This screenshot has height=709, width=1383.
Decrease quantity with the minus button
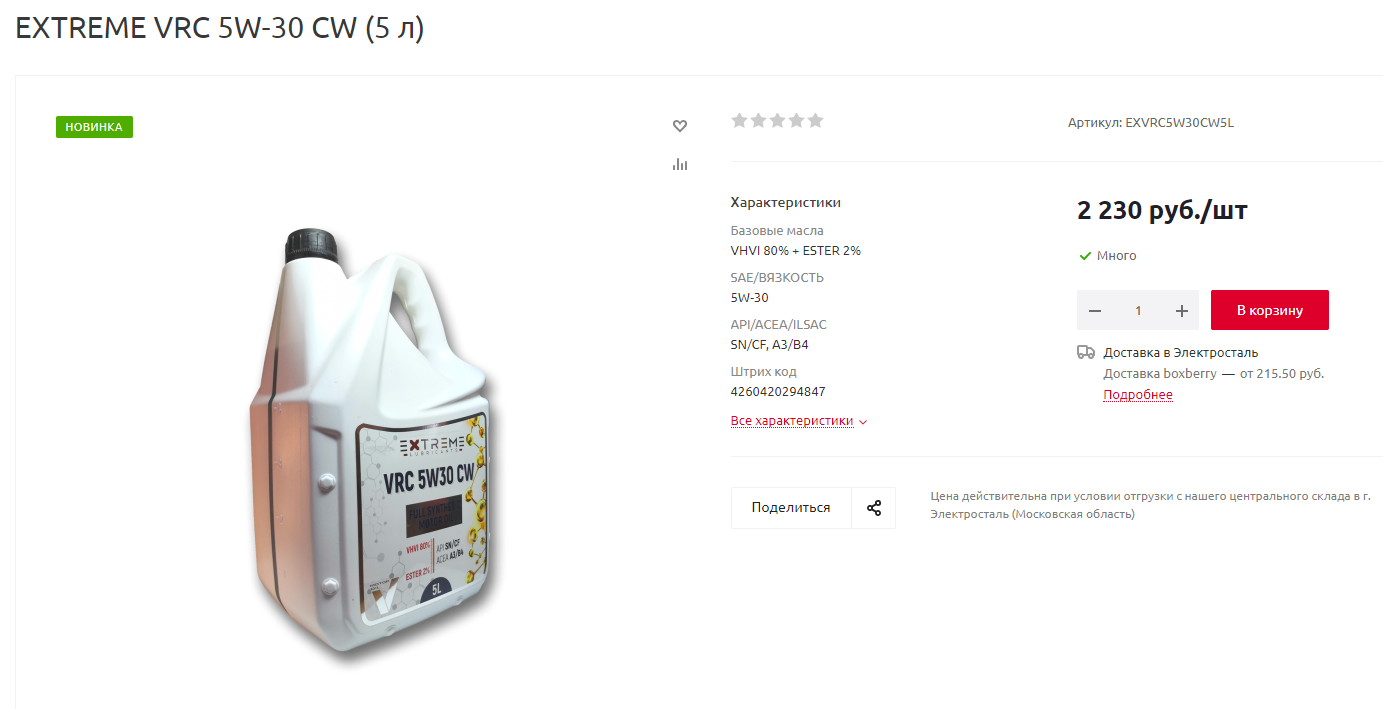[x=1095, y=311]
